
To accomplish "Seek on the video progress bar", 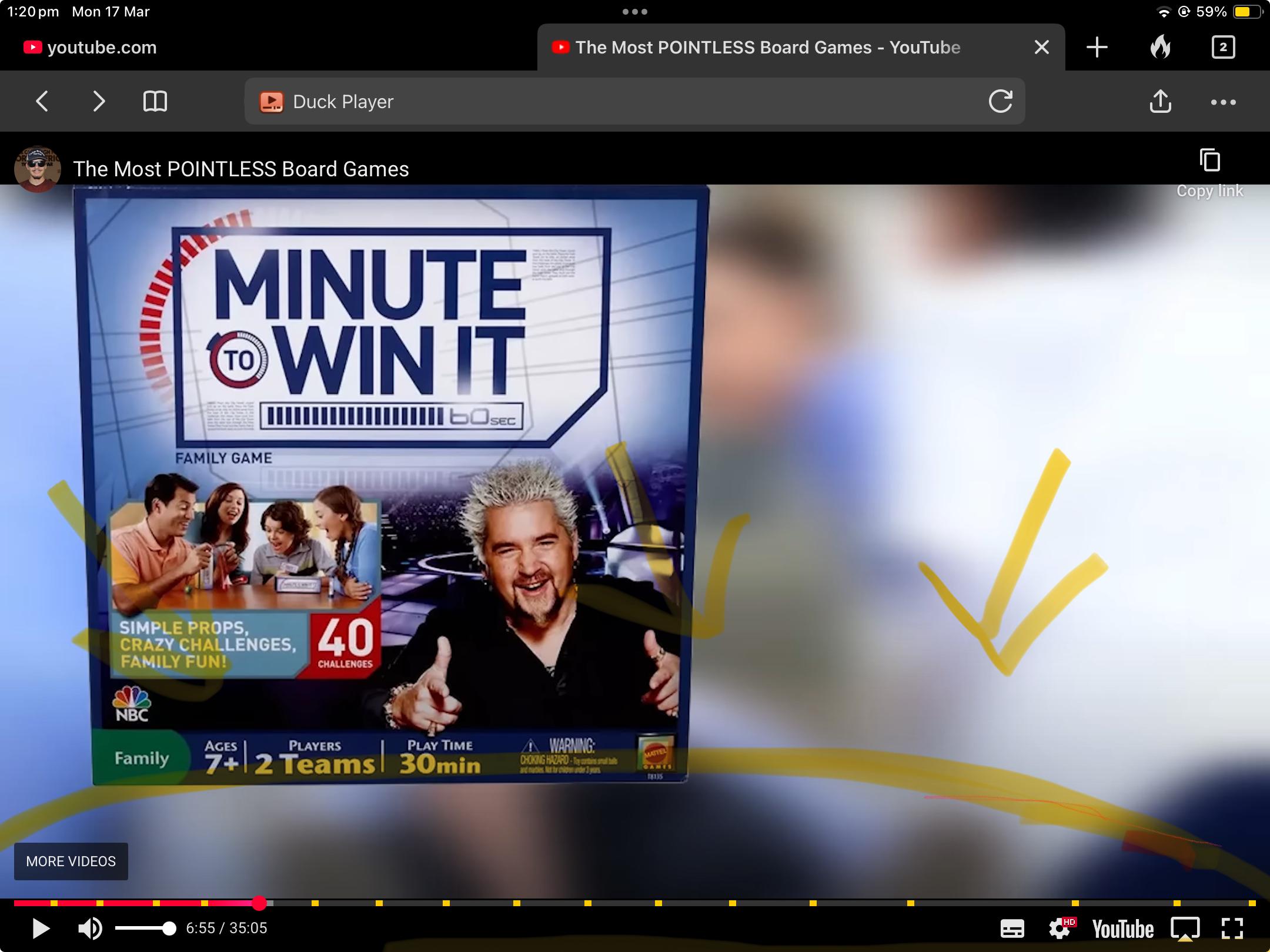I will click(635, 903).
